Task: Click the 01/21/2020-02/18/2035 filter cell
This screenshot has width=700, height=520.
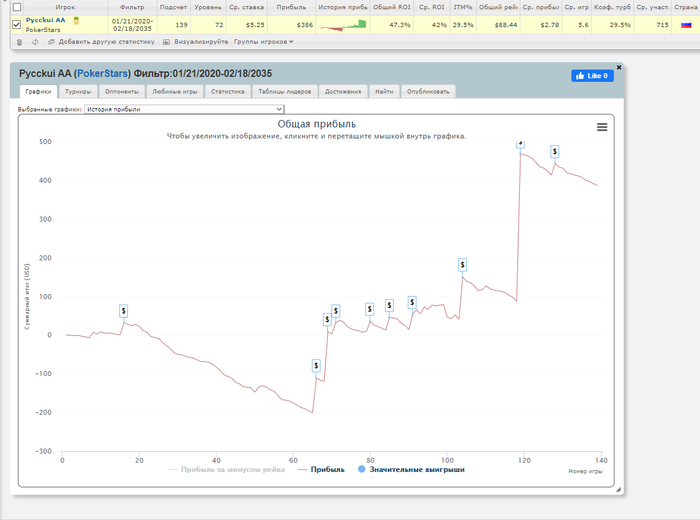Action: [x=132, y=25]
